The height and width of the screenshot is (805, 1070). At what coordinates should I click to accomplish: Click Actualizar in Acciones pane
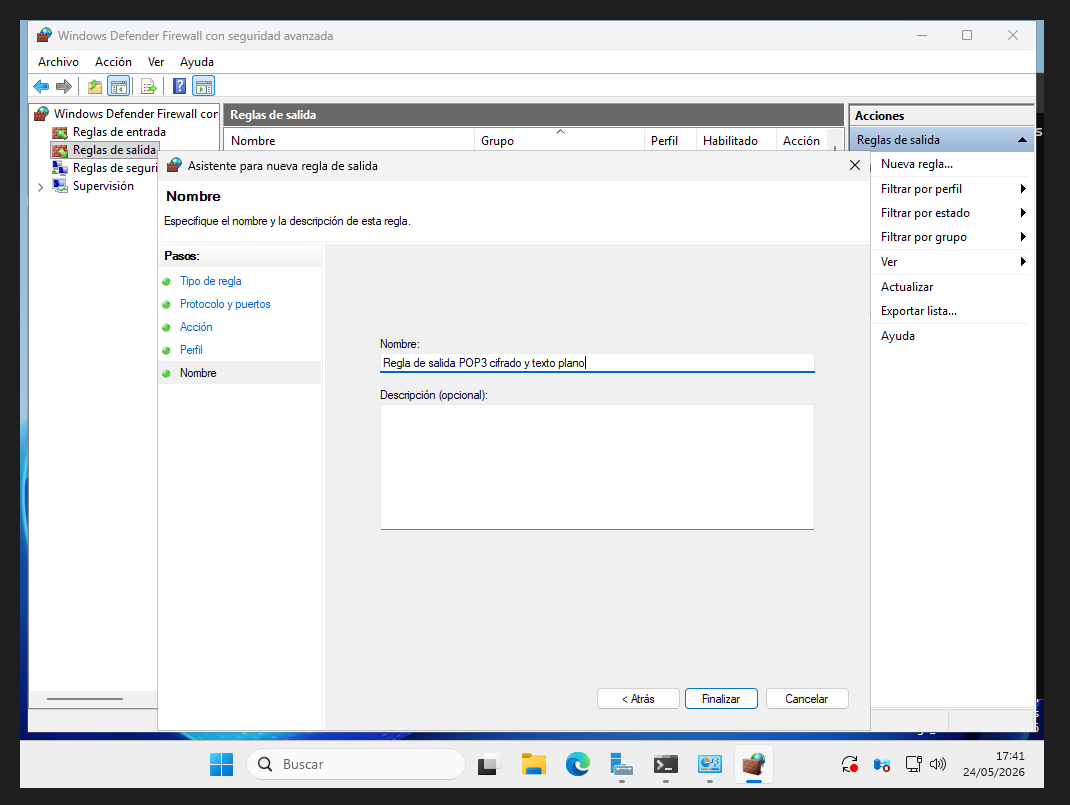(x=907, y=287)
